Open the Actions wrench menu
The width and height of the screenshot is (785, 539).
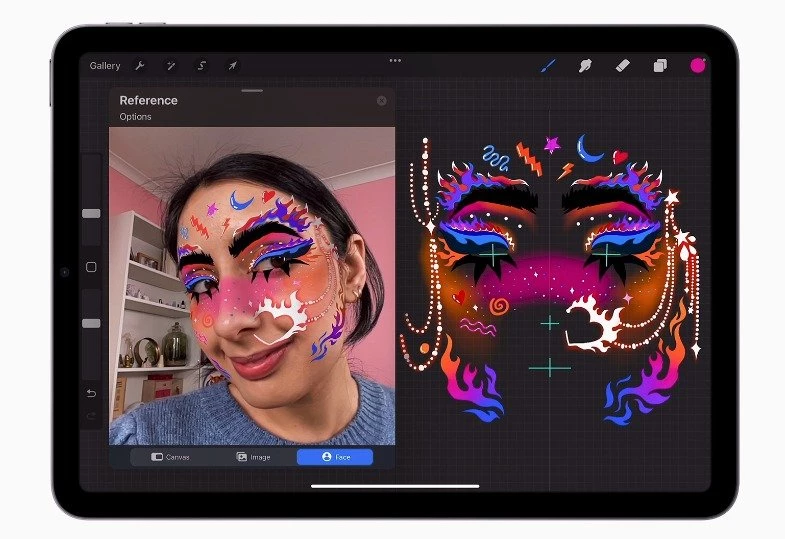140,66
